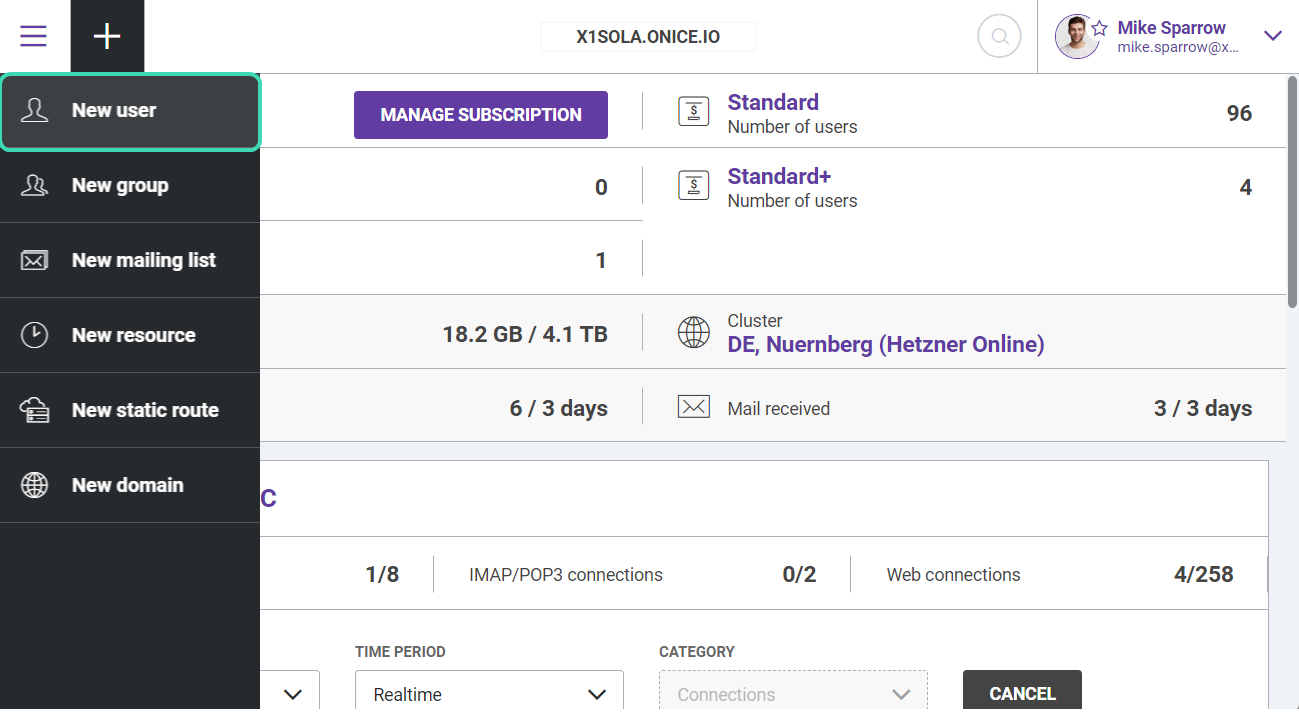Open the Category Connections dropdown
1299x713 pixels.
point(793,694)
